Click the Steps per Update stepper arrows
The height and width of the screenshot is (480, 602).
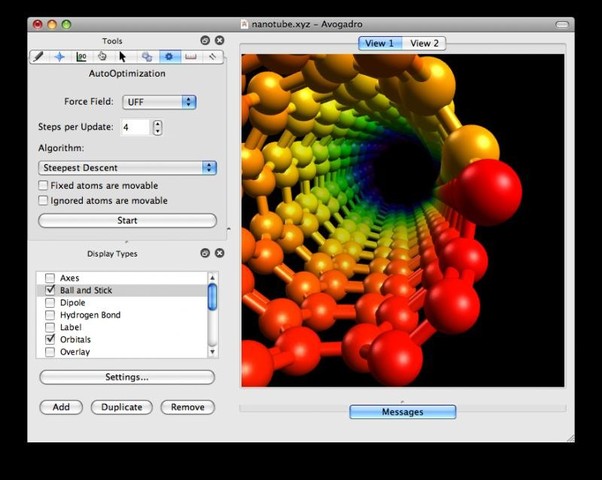click(157, 127)
